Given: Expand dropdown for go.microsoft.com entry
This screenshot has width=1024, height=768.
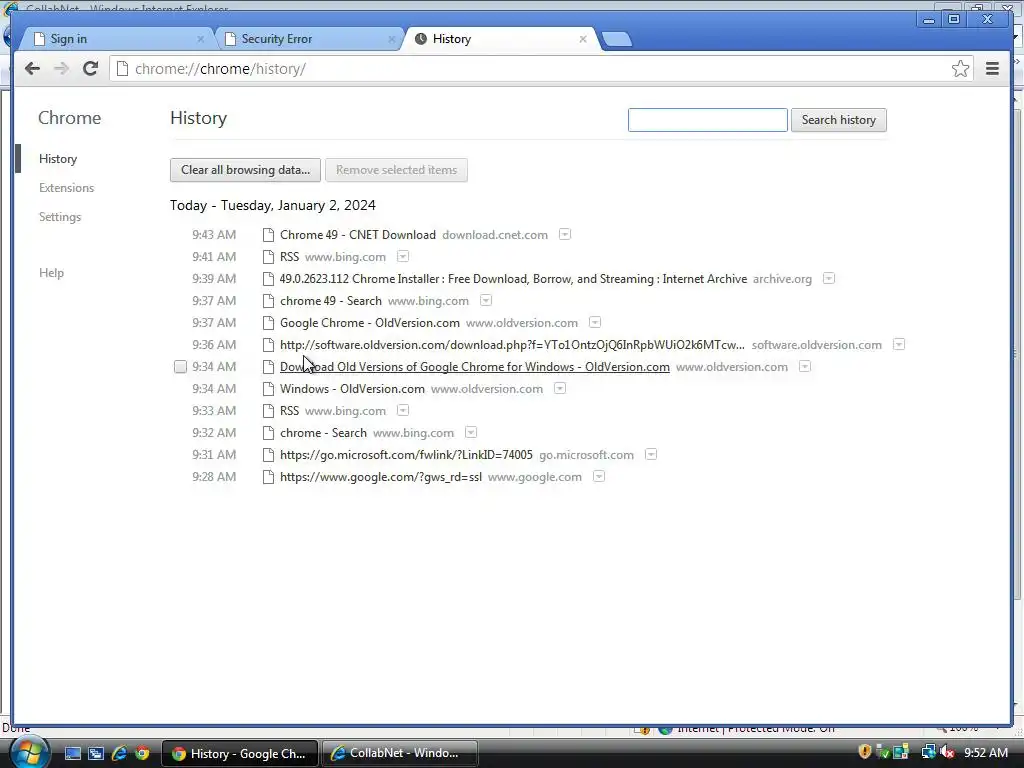Looking at the screenshot, I should click(x=651, y=454).
